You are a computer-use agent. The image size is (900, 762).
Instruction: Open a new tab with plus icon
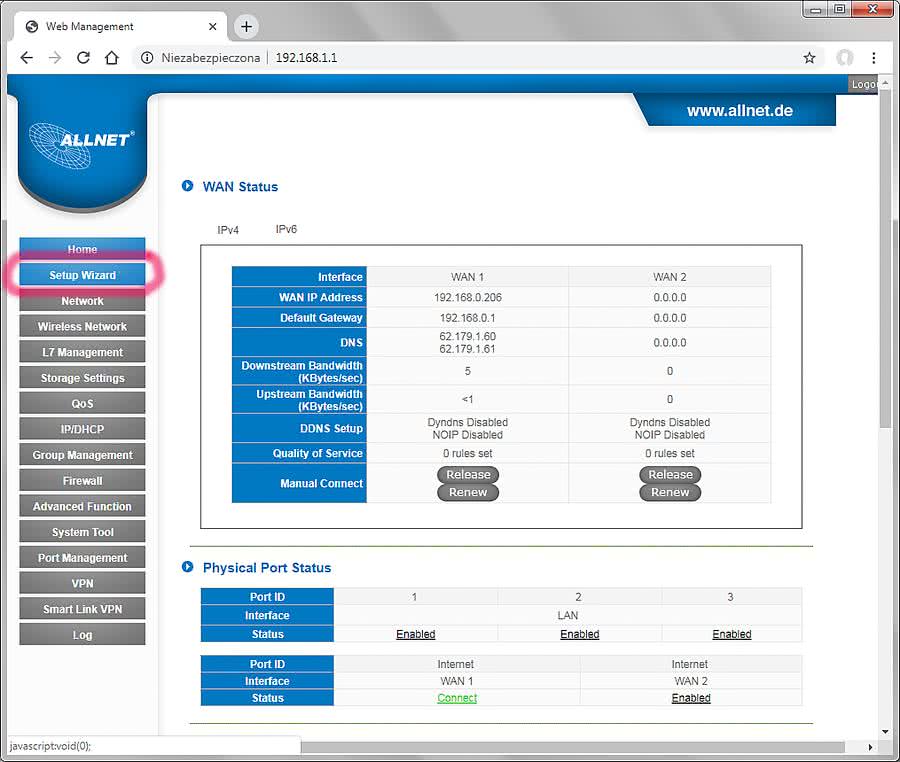pos(246,26)
